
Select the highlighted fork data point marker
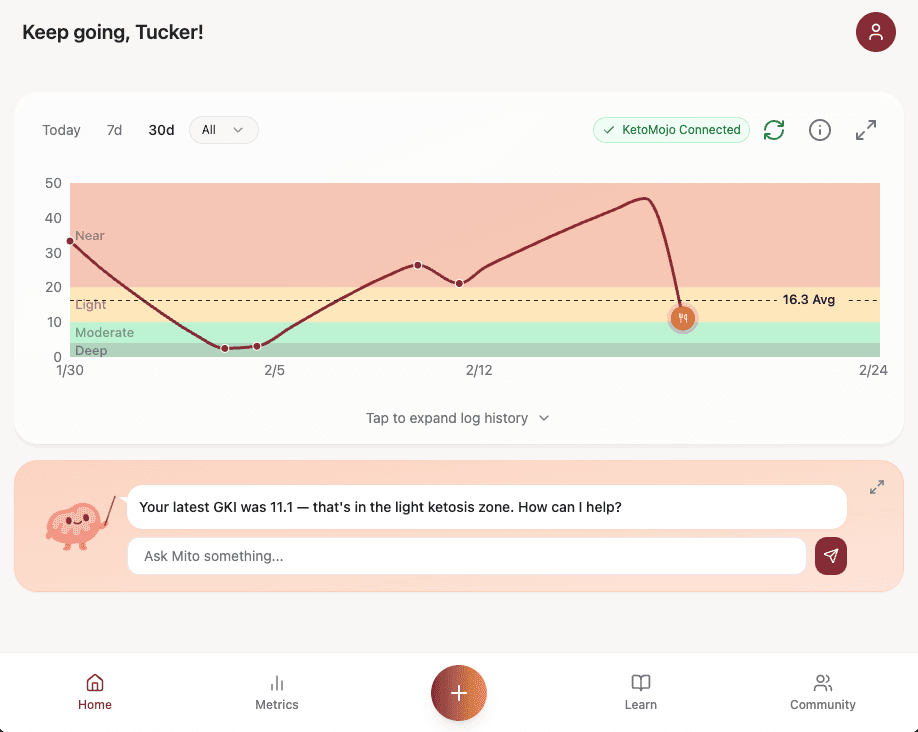click(x=682, y=318)
